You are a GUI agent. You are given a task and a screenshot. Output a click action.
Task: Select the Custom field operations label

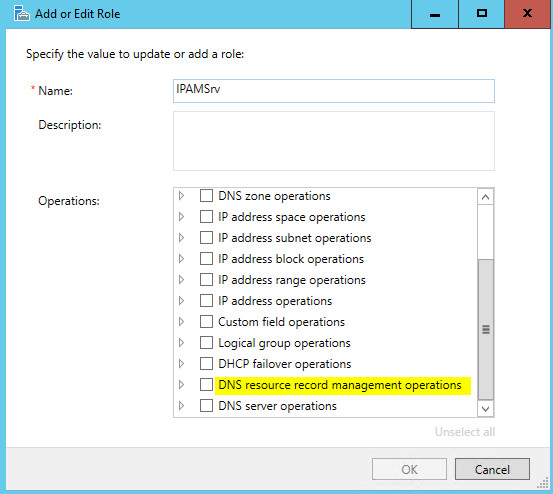[281, 322]
